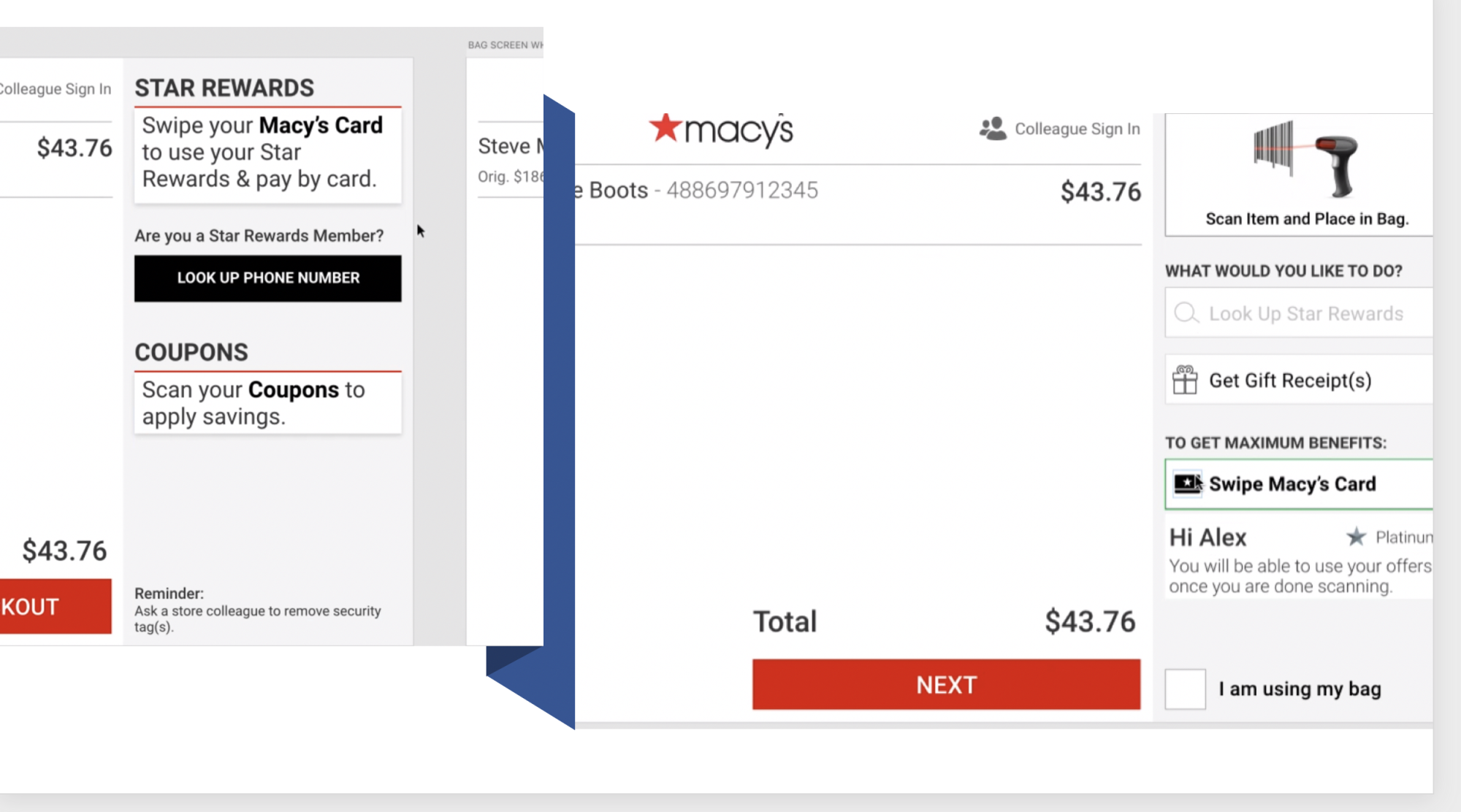Click the partially visible red checkout button

56,606
